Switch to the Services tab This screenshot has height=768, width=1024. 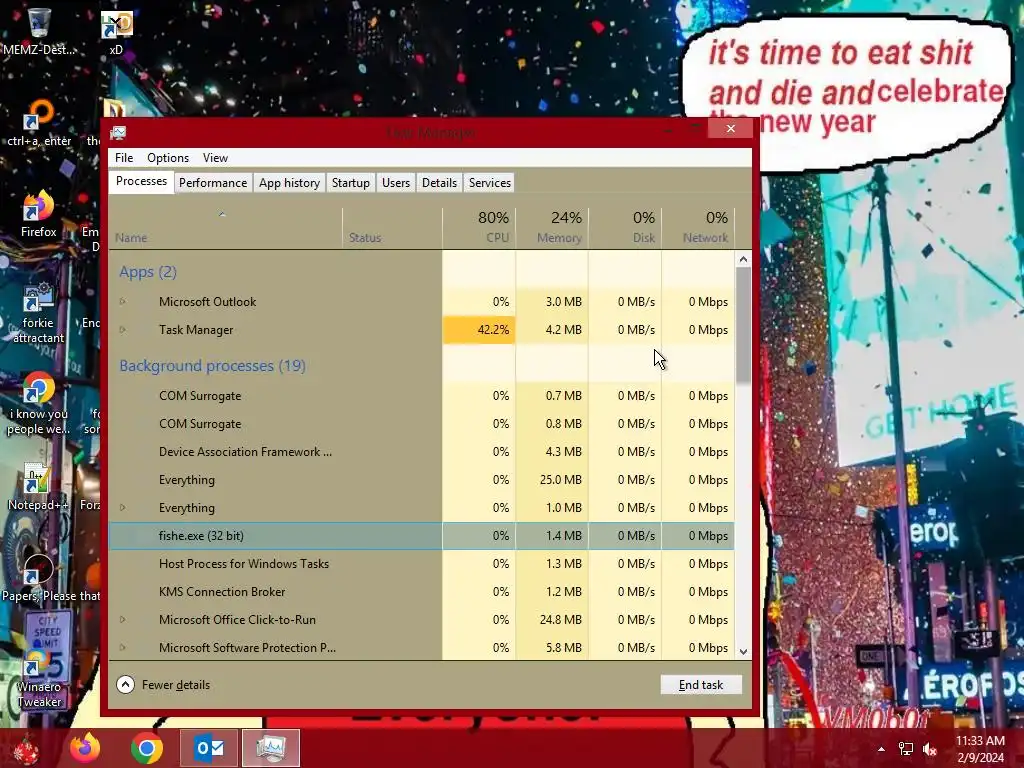click(490, 183)
